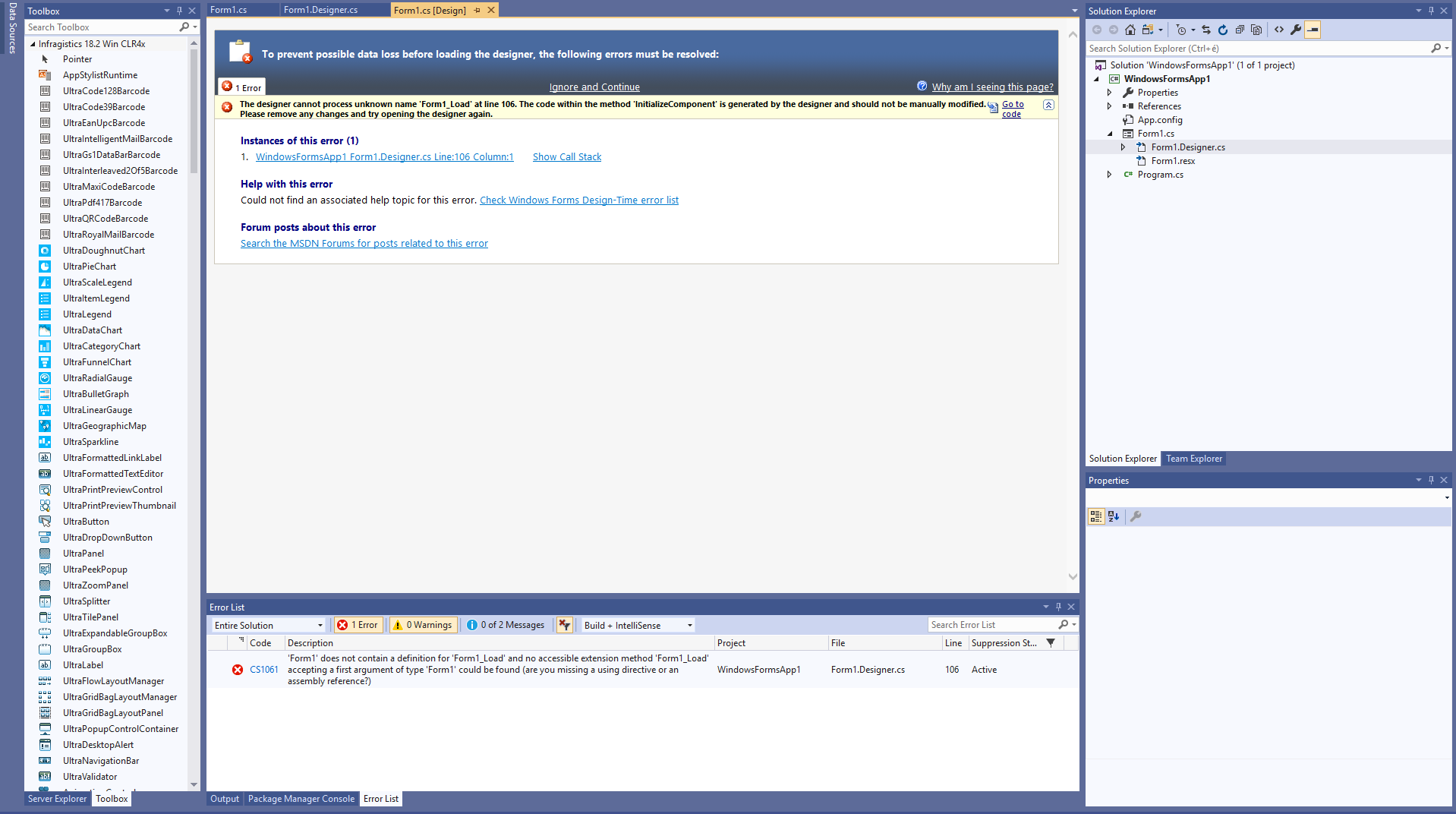Image resolution: width=1456 pixels, height=814 pixels.
Task: Open Properties wrench in Solution Explorer toolbar
Action: (1296, 30)
